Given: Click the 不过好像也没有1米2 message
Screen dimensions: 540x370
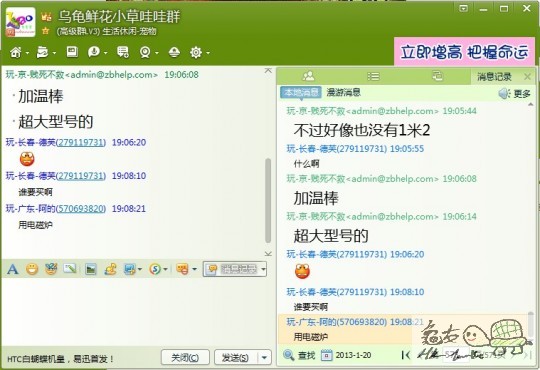Looking at the screenshot, I should coord(362,130).
